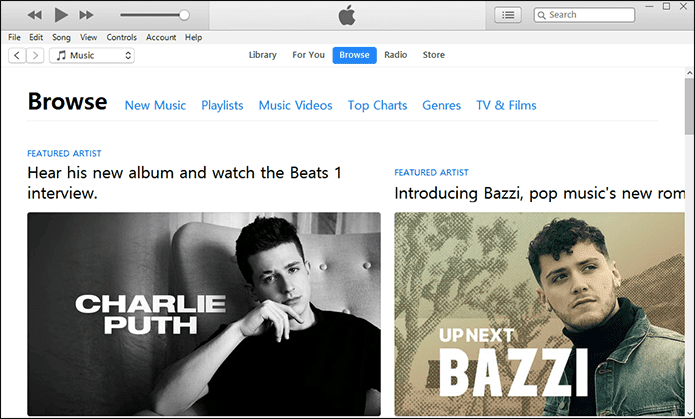The image size is (695, 419).
Task: Open the Account menu
Action: (x=161, y=37)
